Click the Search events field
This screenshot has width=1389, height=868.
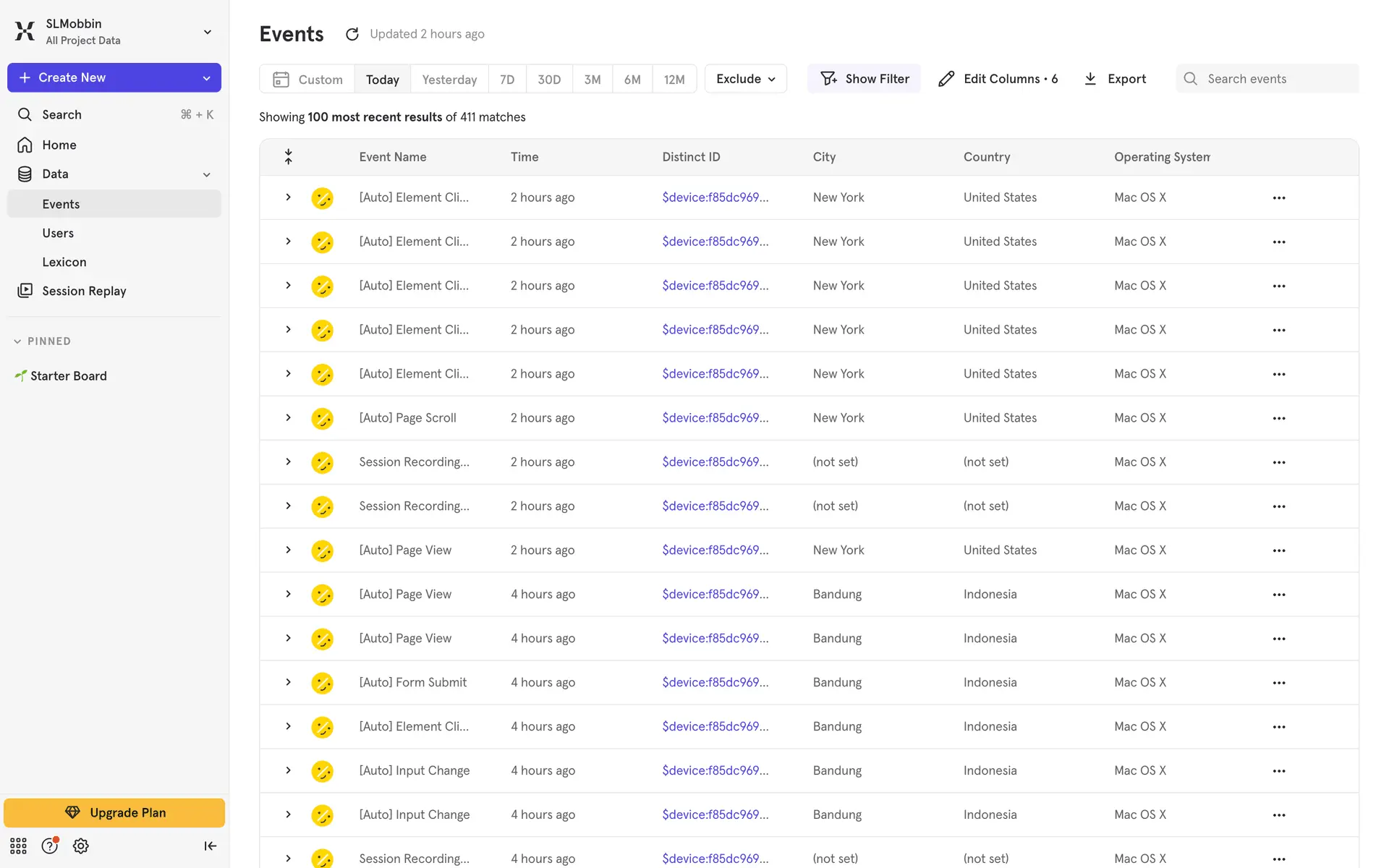tap(1277, 79)
